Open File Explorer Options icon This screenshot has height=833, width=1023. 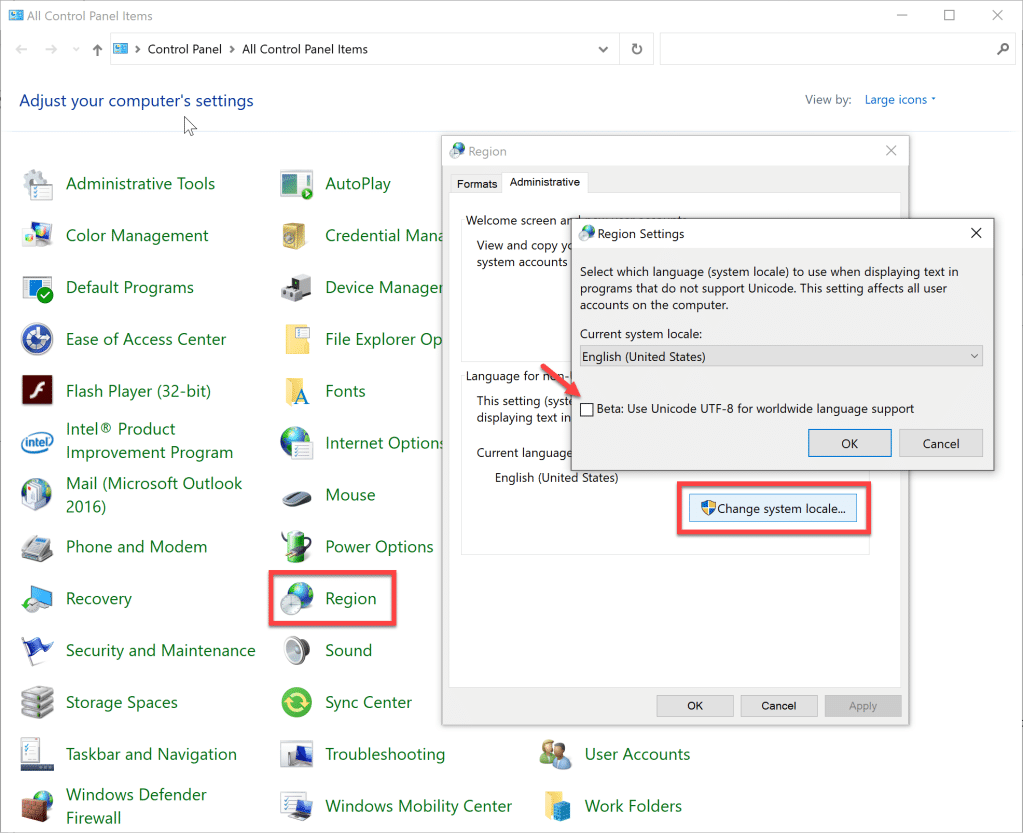pyautogui.click(x=297, y=339)
